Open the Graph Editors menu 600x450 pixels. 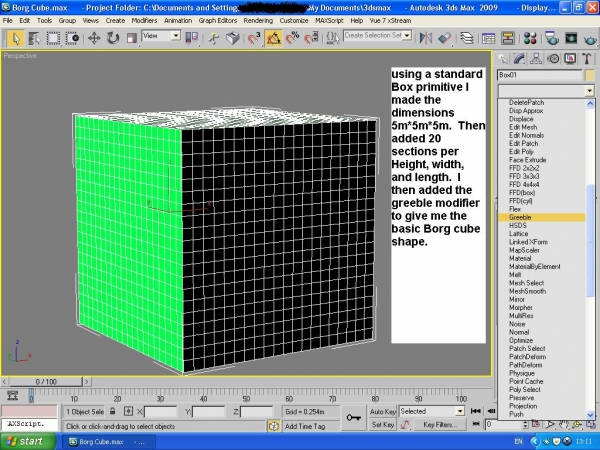pyautogui.click(x=217, y=21)
